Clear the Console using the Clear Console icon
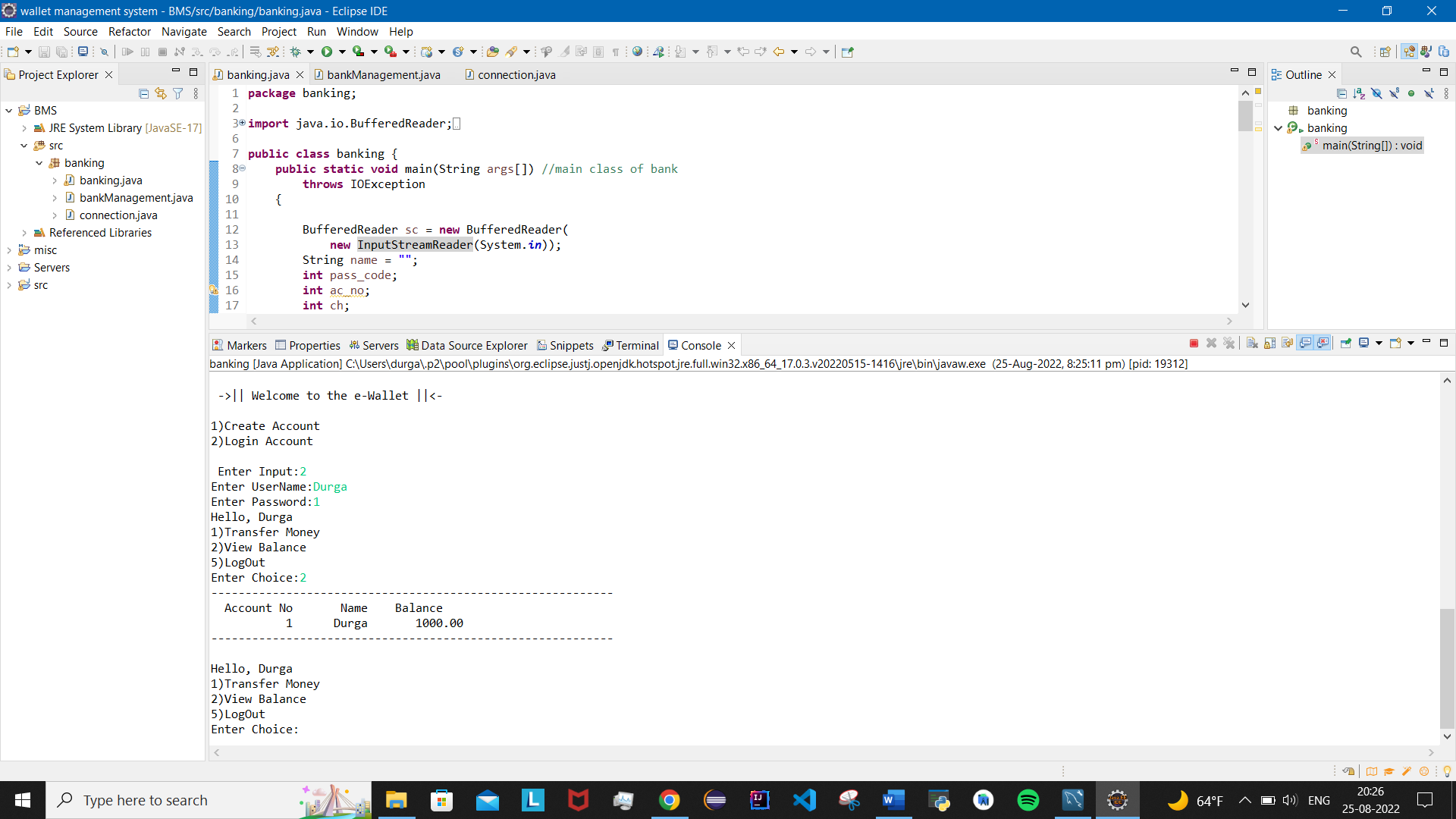This screenshot has height=819, width=1456. 1252,344
